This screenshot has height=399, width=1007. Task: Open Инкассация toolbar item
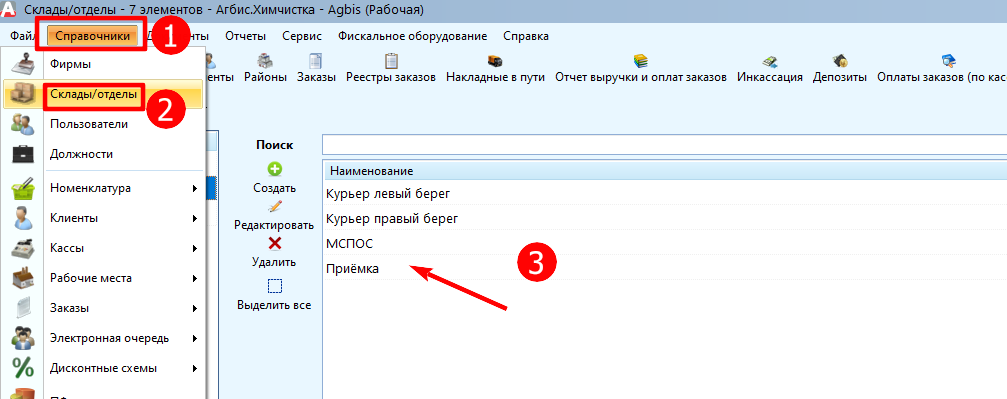click(769, 69)
